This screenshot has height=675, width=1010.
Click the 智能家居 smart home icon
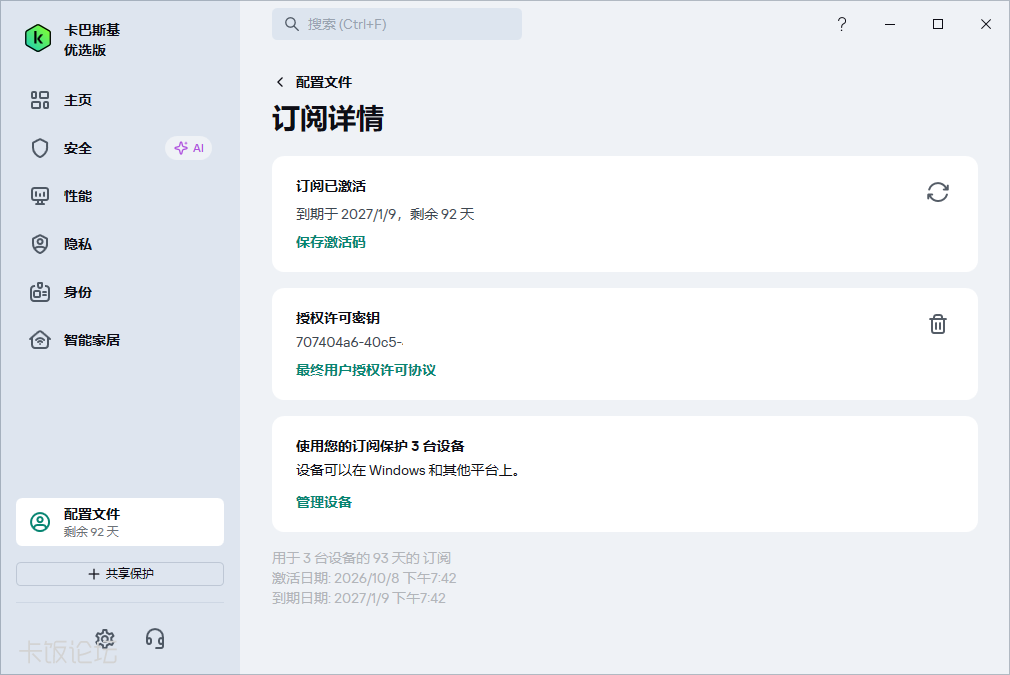click(x=40, y=340)
